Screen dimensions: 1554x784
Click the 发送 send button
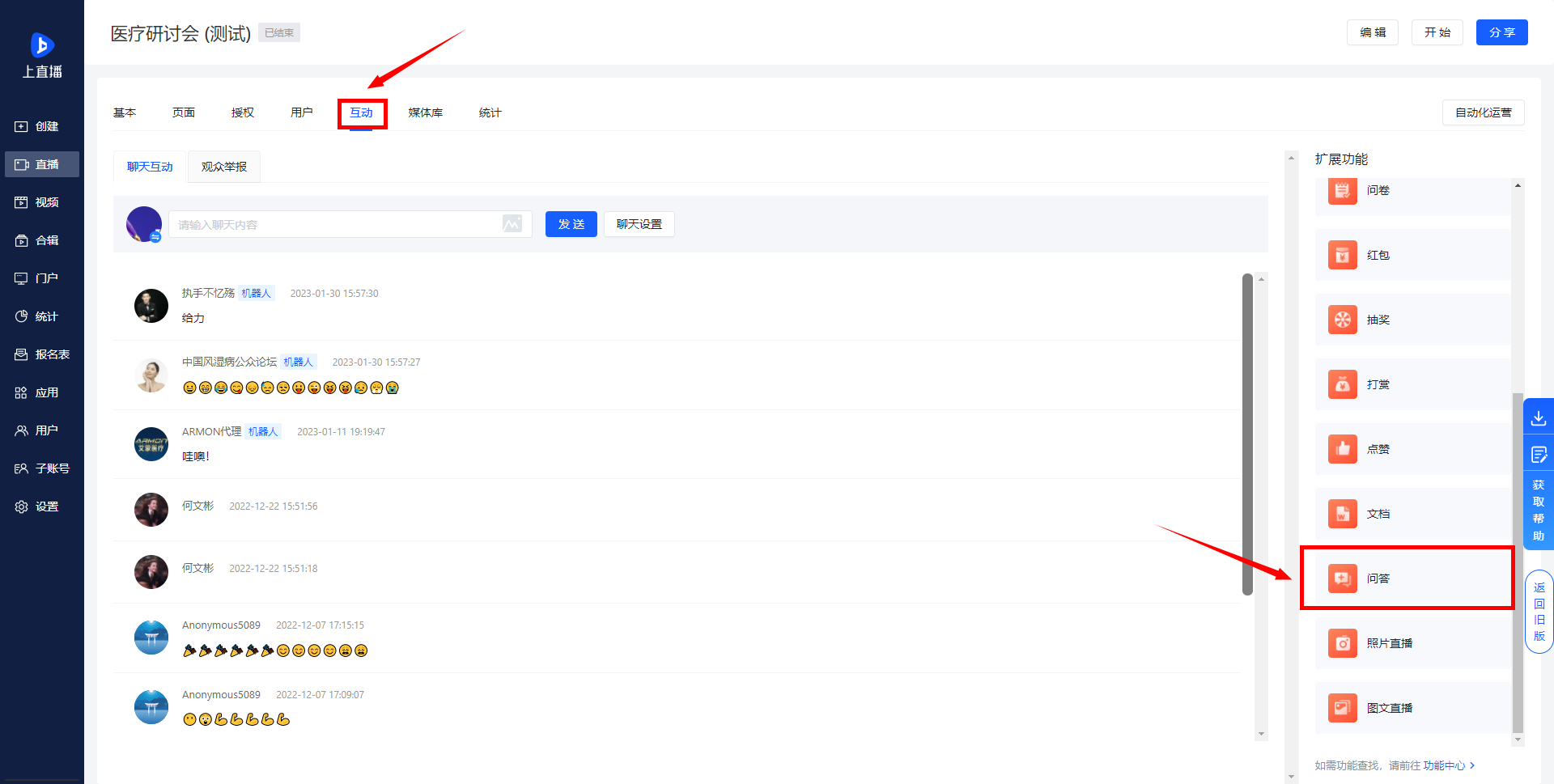(571, 224)
